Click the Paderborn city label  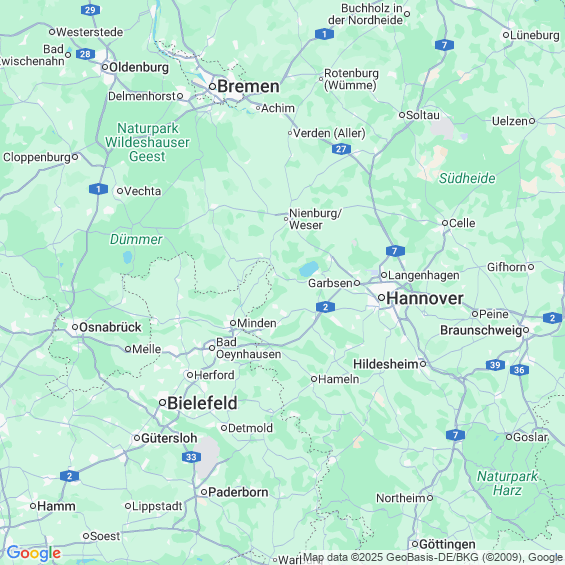pos(238,492)
